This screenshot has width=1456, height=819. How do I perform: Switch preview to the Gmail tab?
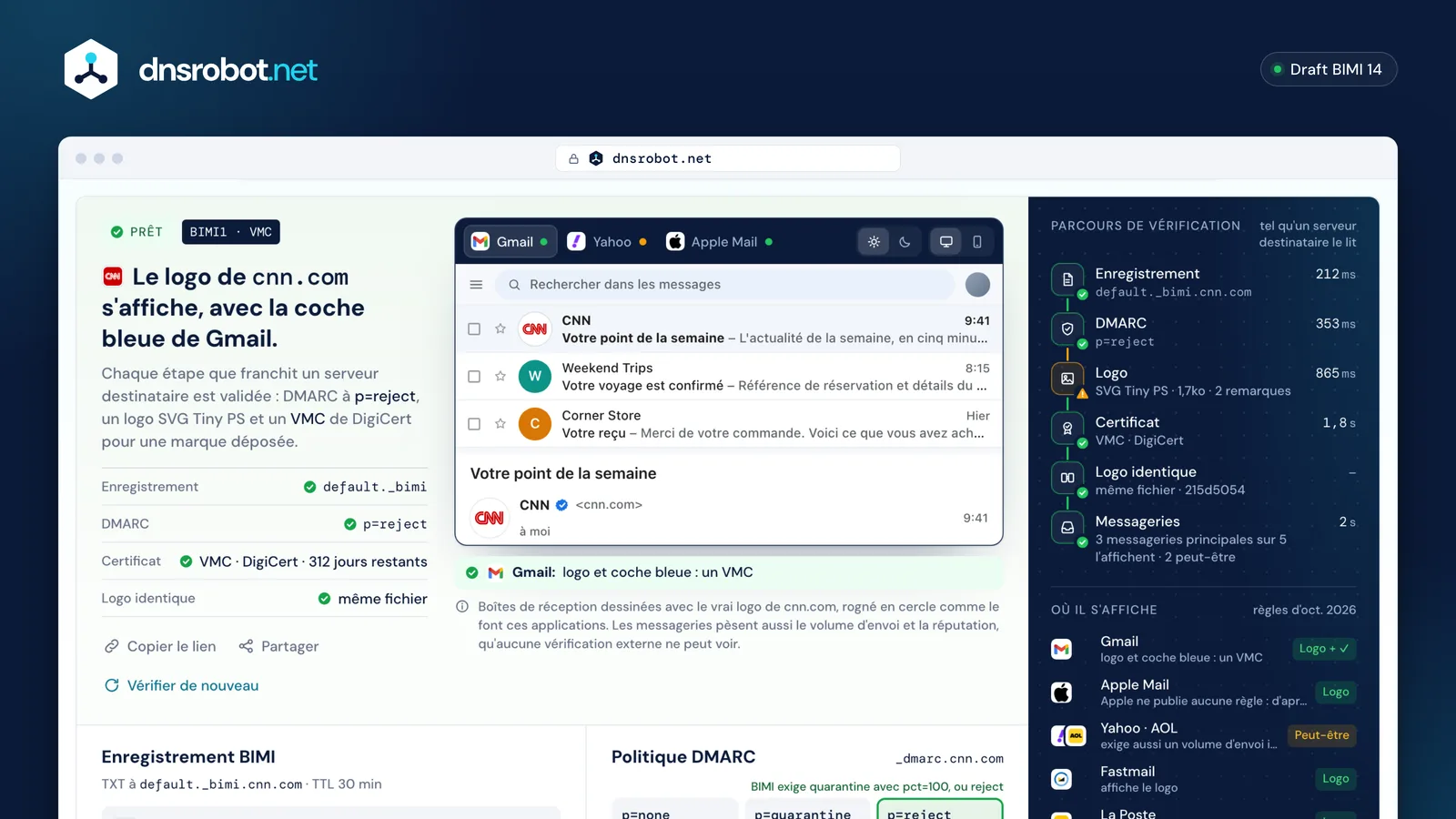tap(510, 242)
